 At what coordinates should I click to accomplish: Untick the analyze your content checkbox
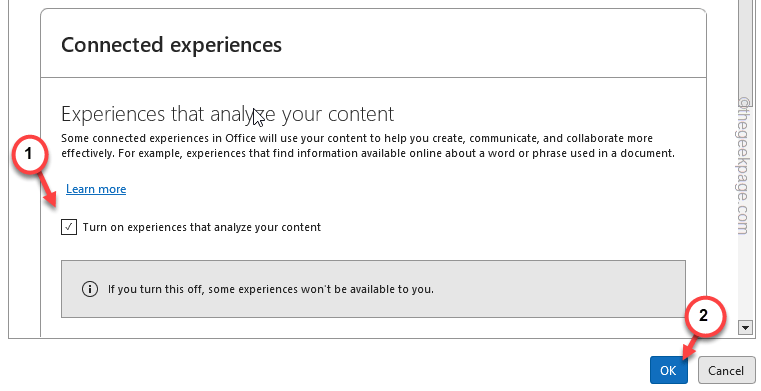69,227
